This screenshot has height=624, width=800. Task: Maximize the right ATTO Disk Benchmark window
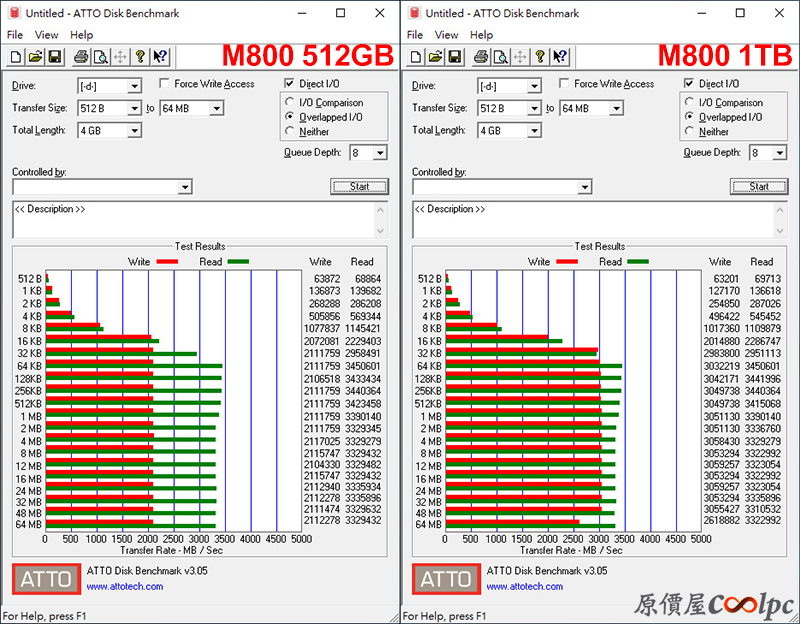click(x=740, y=13)
